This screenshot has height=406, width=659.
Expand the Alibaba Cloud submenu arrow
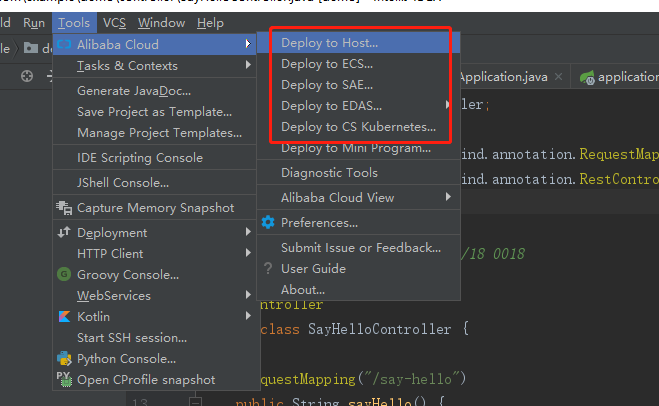[x=248, y=44]
